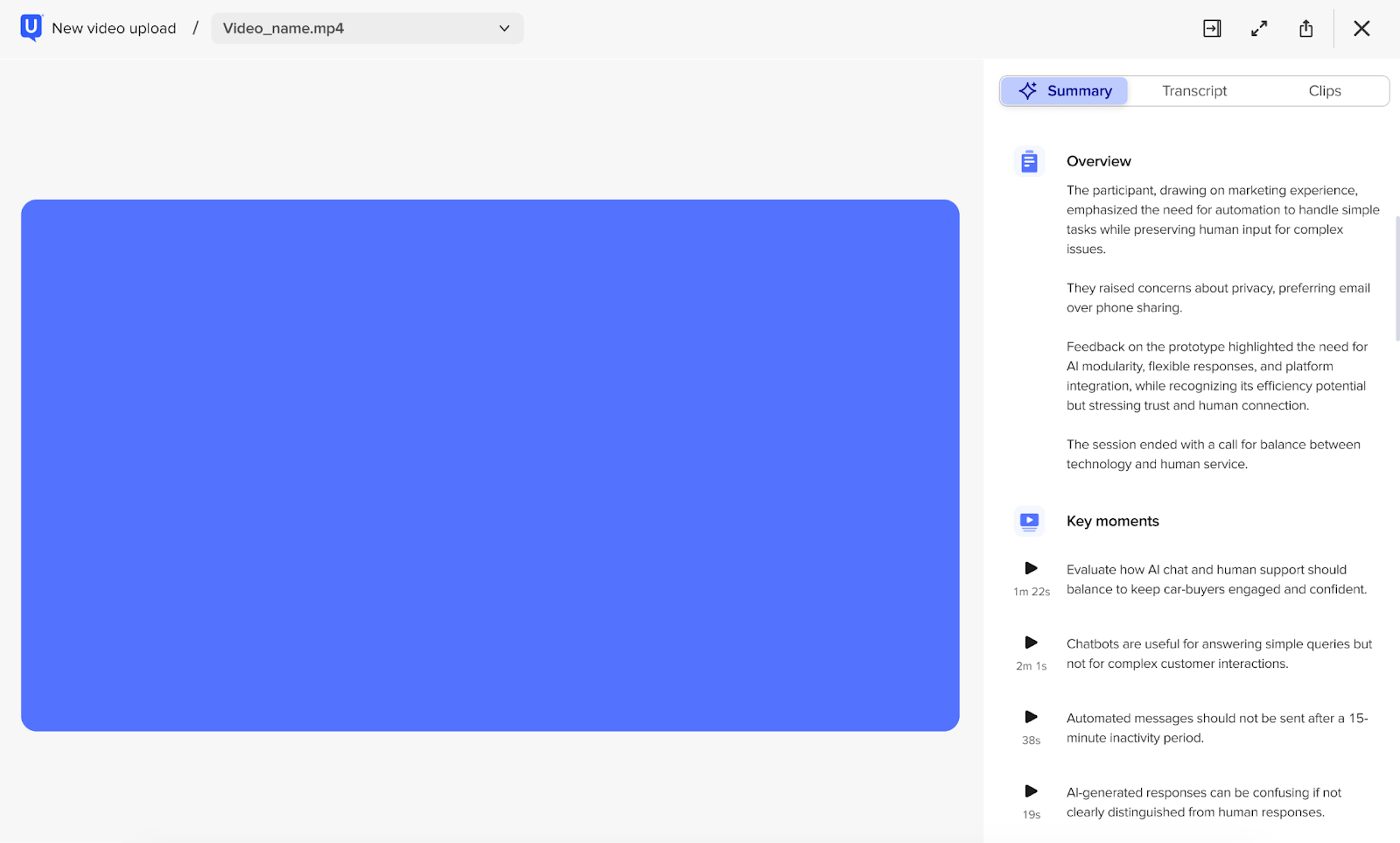Close the video viewer

(1361, 29)
